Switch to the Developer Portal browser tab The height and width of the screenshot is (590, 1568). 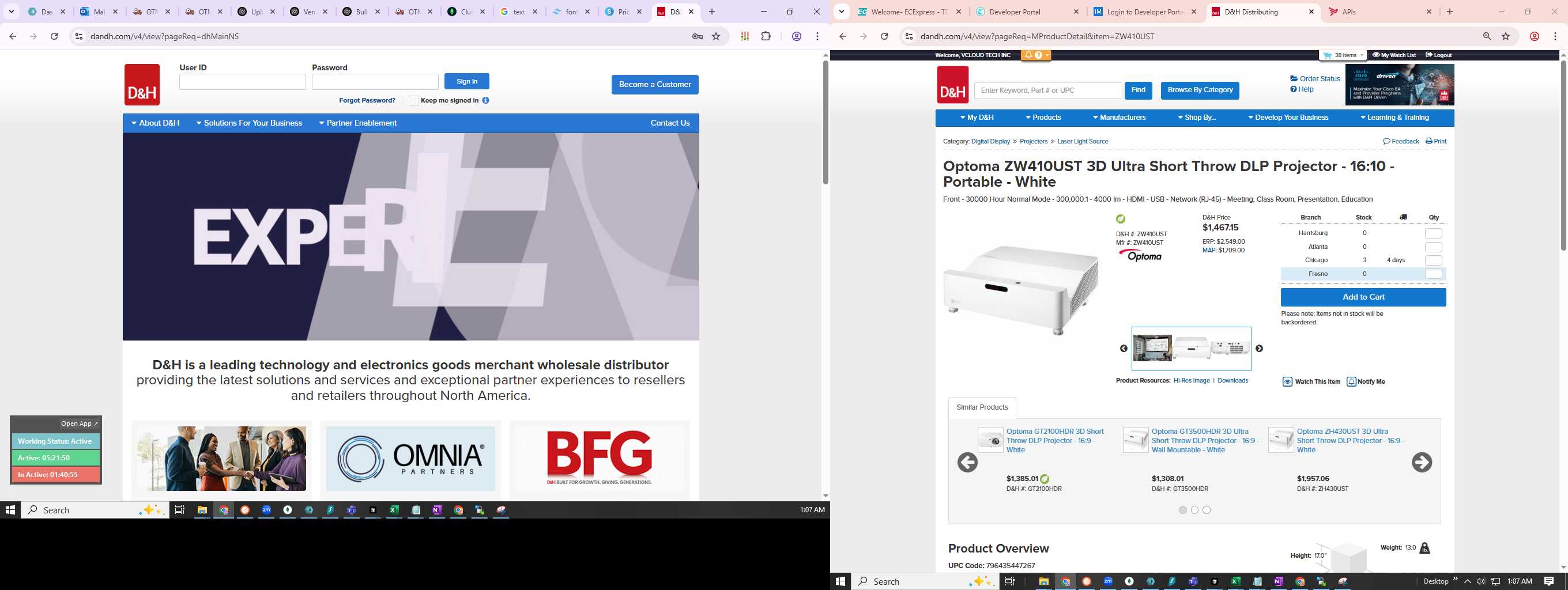[1027, 12]
